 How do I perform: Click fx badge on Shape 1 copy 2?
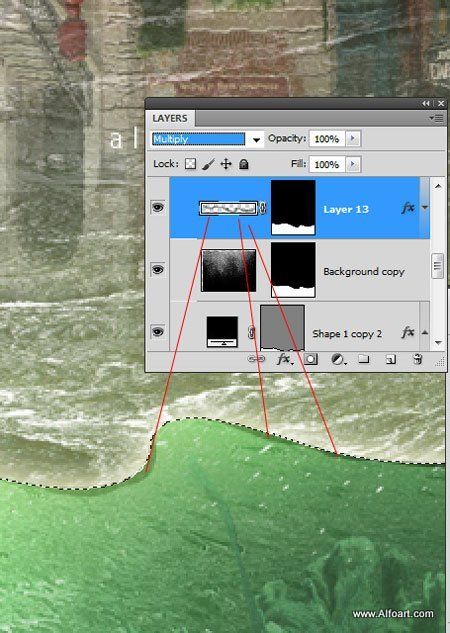click(408, 332)
